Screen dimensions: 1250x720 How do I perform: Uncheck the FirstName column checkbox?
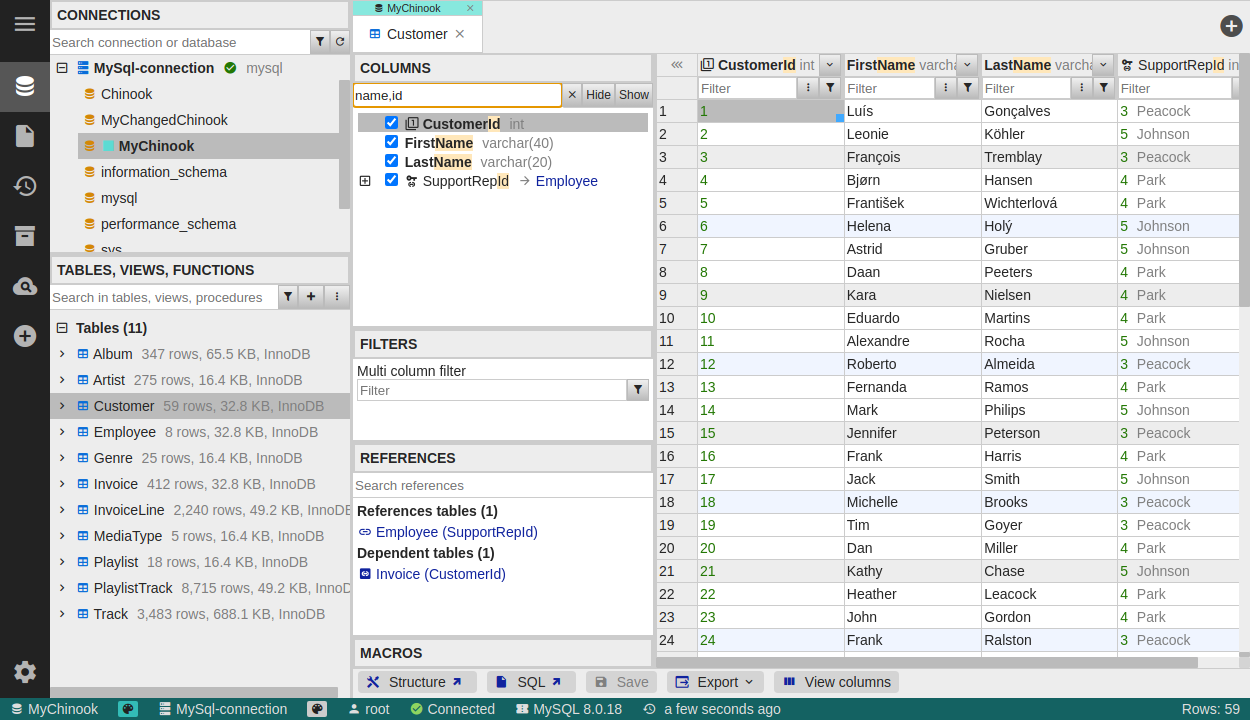391,142
